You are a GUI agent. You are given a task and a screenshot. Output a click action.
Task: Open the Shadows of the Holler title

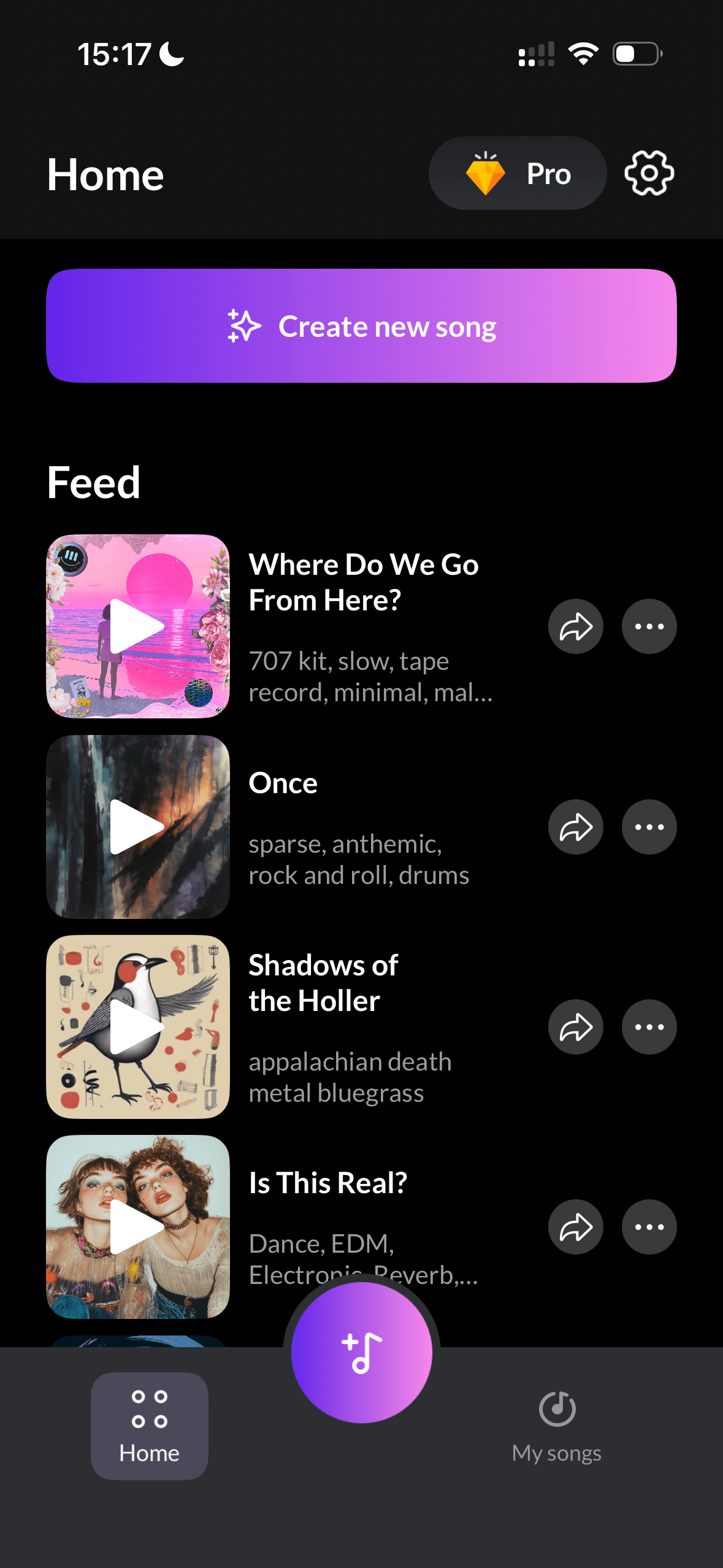click(323, 983)
